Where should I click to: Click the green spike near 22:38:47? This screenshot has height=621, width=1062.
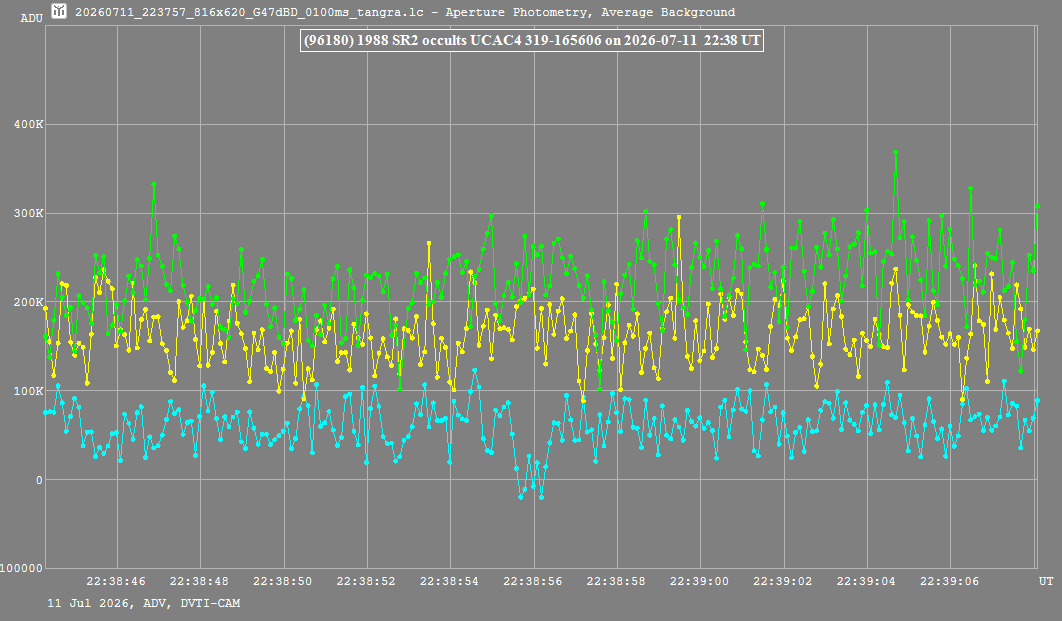[x=154, y=184]
